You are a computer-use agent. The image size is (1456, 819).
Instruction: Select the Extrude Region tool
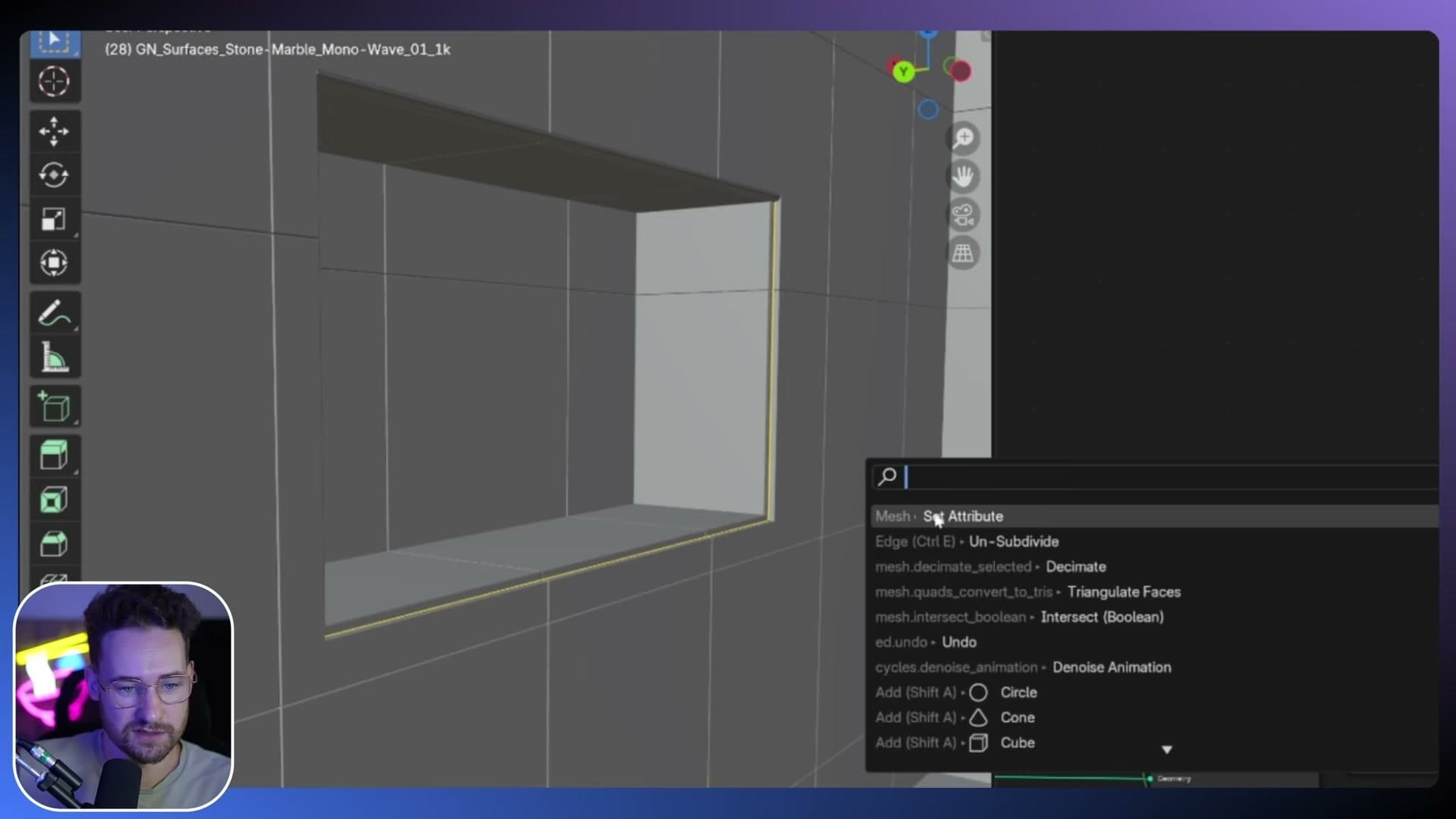click(x=54, y=456)
